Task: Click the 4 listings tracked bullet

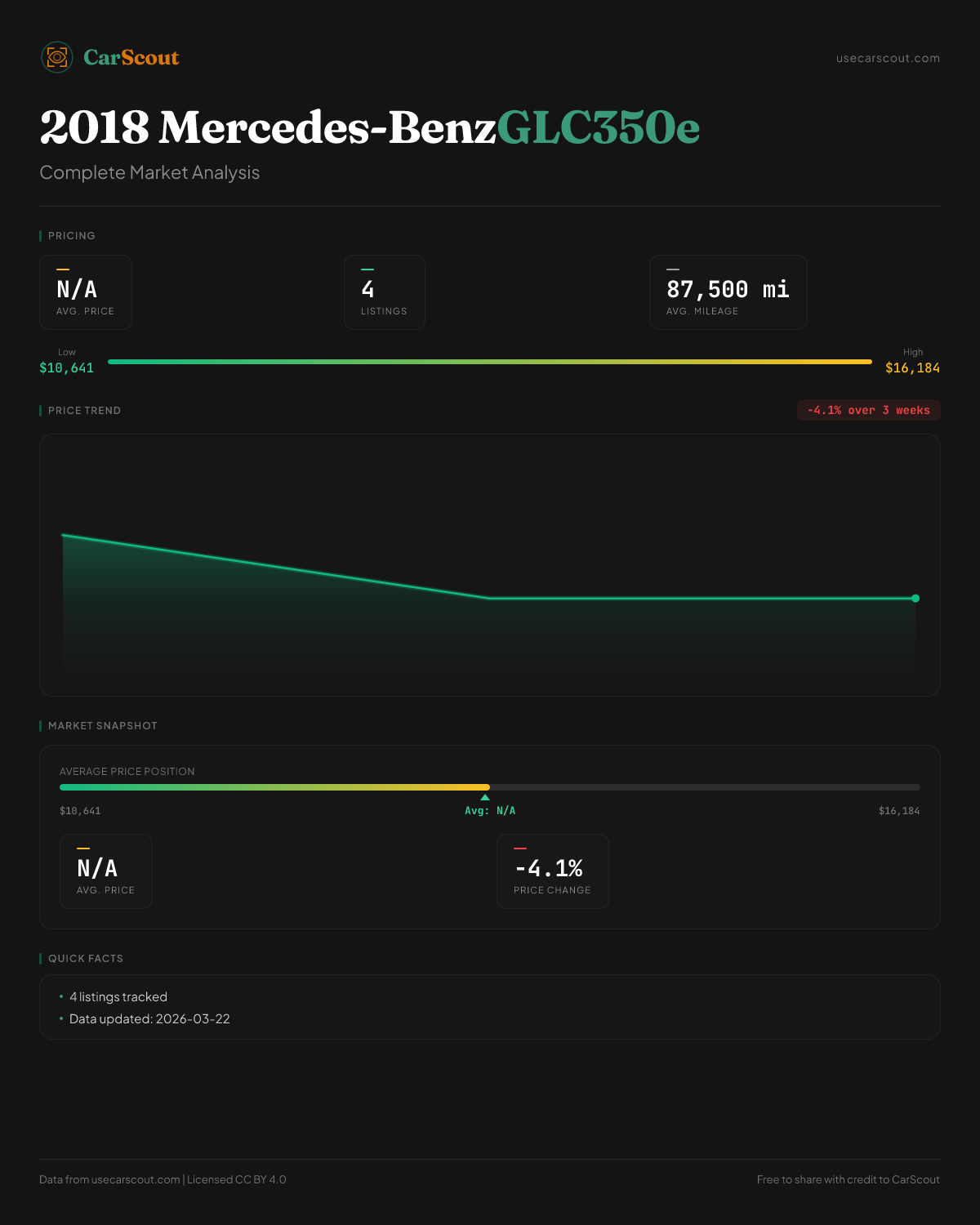Action: click(118, 997)
